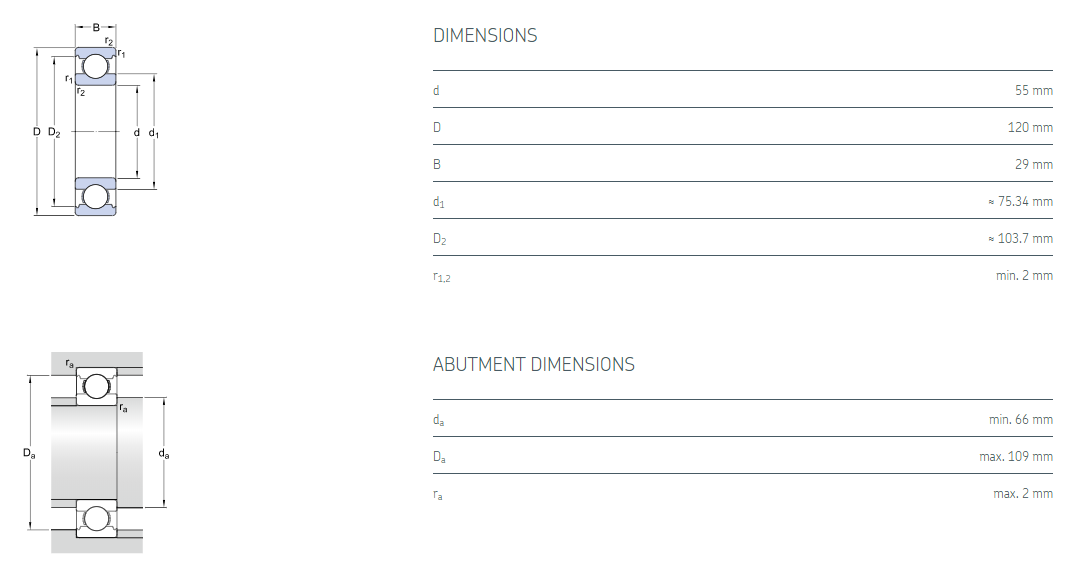Select the min. 66 mm abutment value
The width and height of the screenshot is (1082, 585).
(1021, 419)
